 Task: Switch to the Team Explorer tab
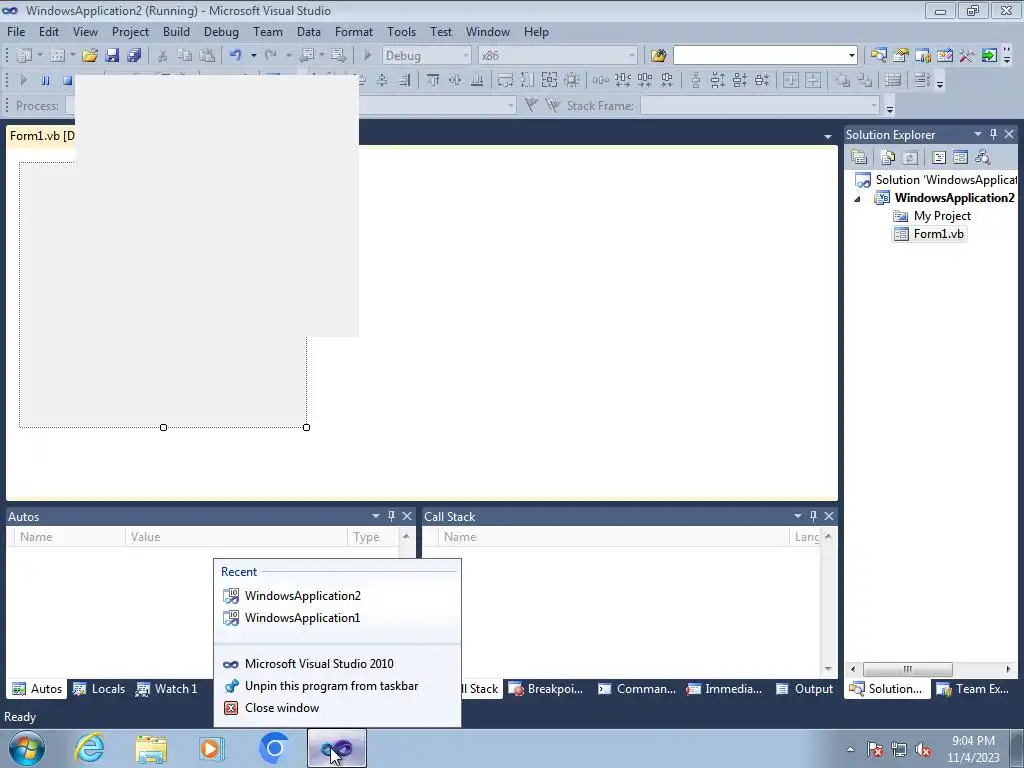click(974, 688)
